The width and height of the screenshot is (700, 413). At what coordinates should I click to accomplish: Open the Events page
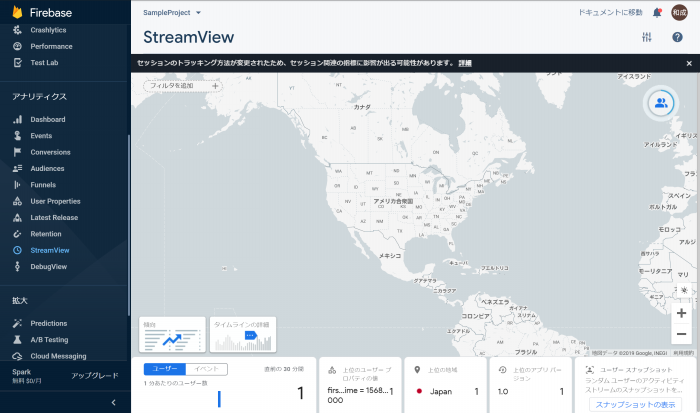[x=41, y=136]
